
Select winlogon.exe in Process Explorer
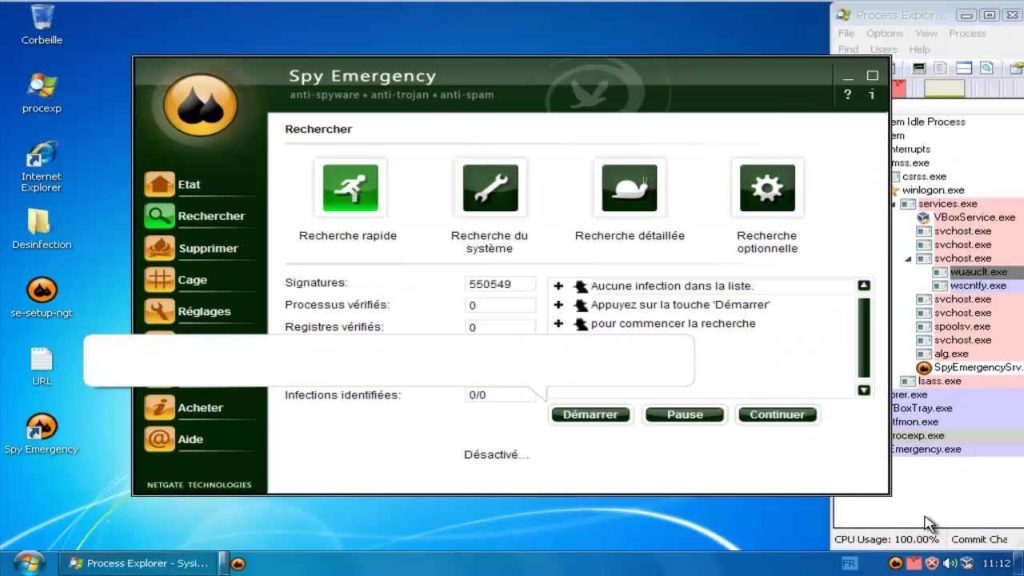click(x=933, y=190)
